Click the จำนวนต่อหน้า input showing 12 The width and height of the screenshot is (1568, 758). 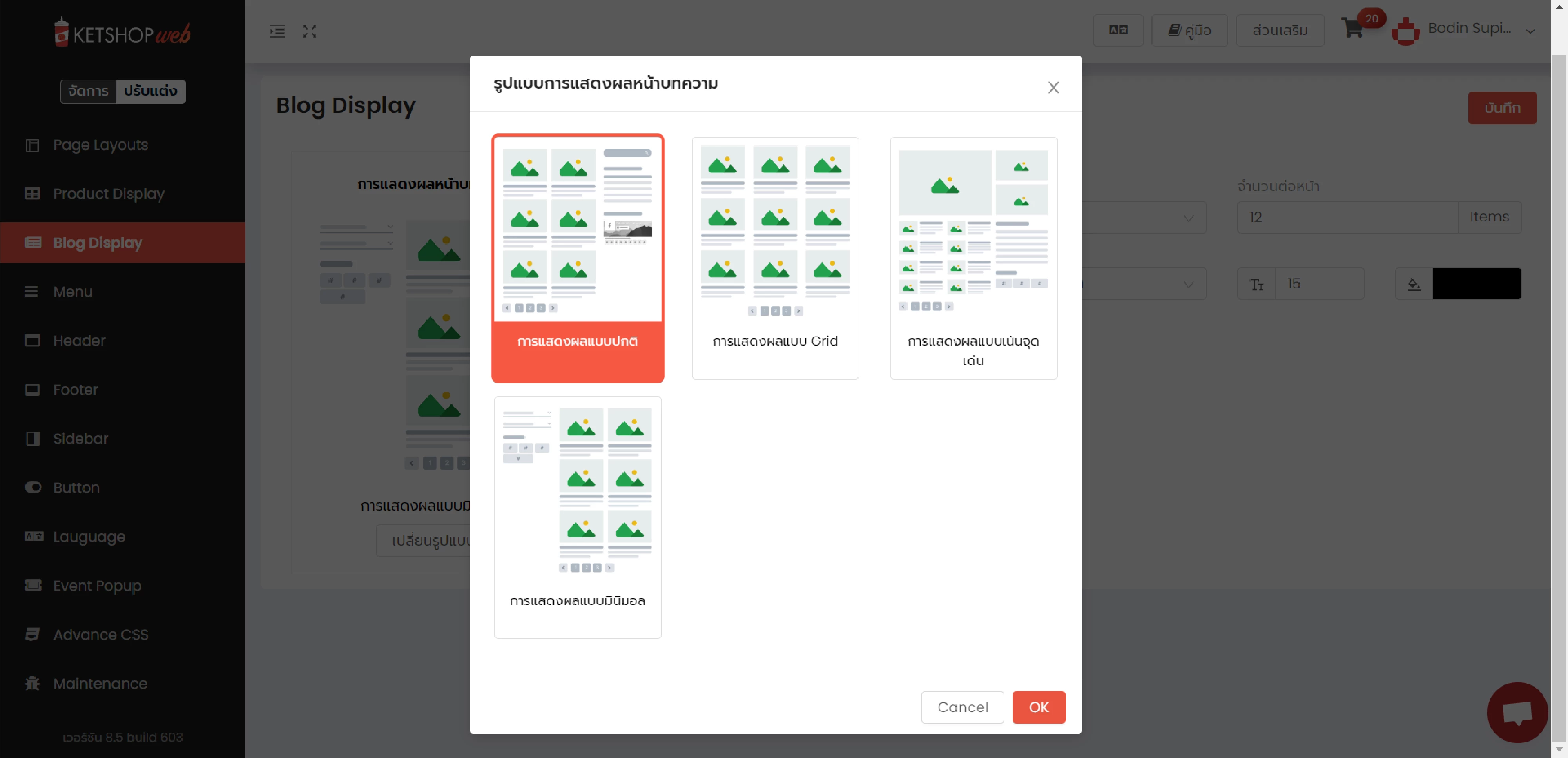point(1348,218)
